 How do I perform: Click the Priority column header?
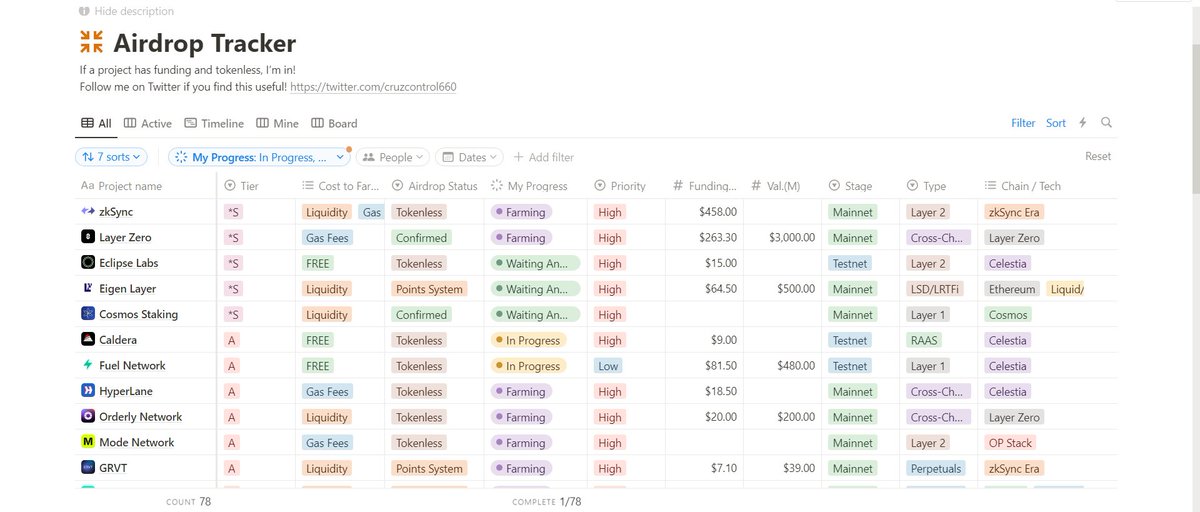coord(626,186)
